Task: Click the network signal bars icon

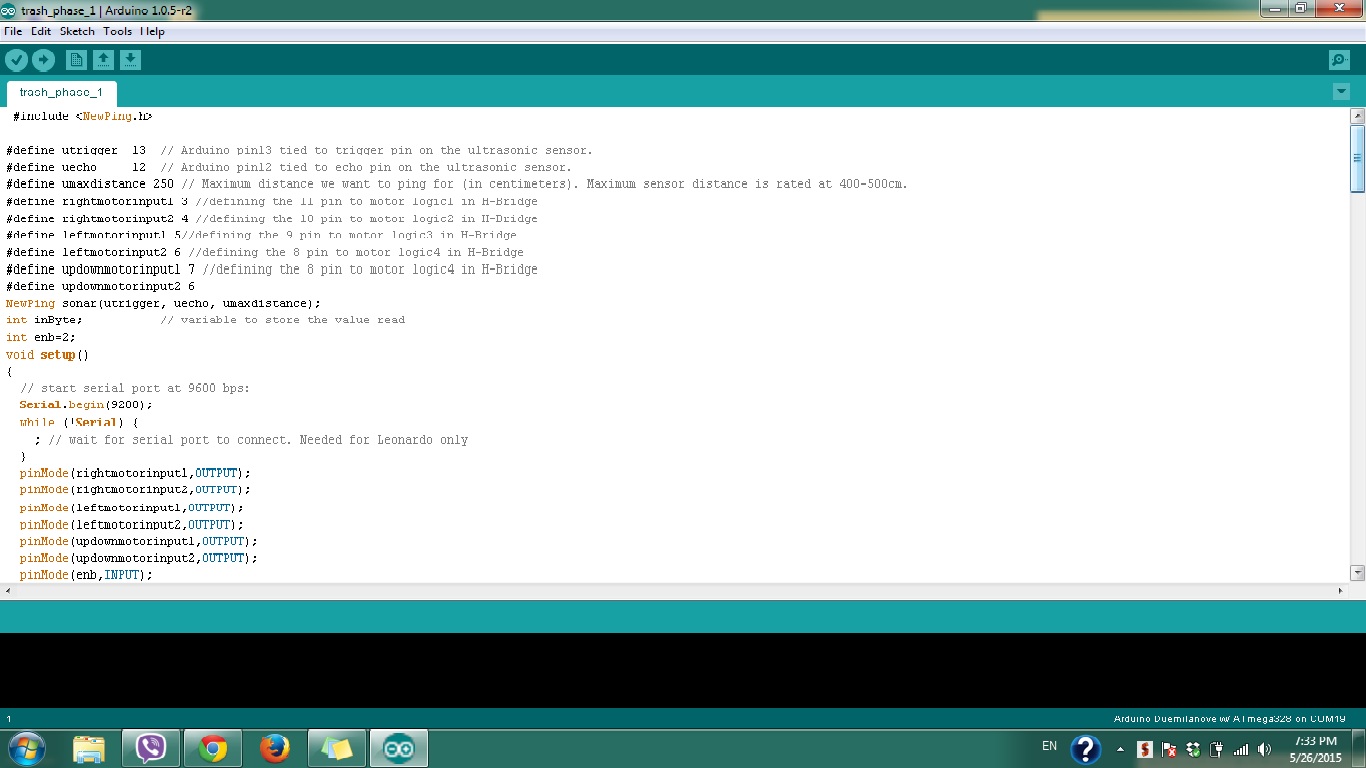Action: coord(1241,749)
